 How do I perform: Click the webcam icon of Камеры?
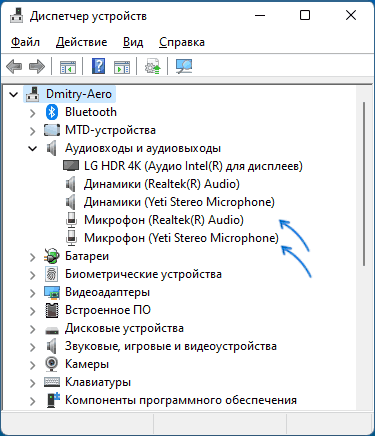point(51,364)
